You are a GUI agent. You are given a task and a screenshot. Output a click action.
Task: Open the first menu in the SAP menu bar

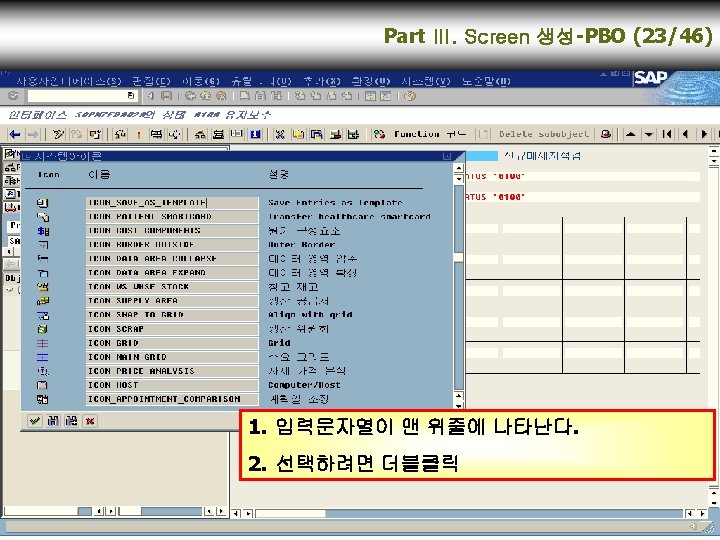[69, 81]
